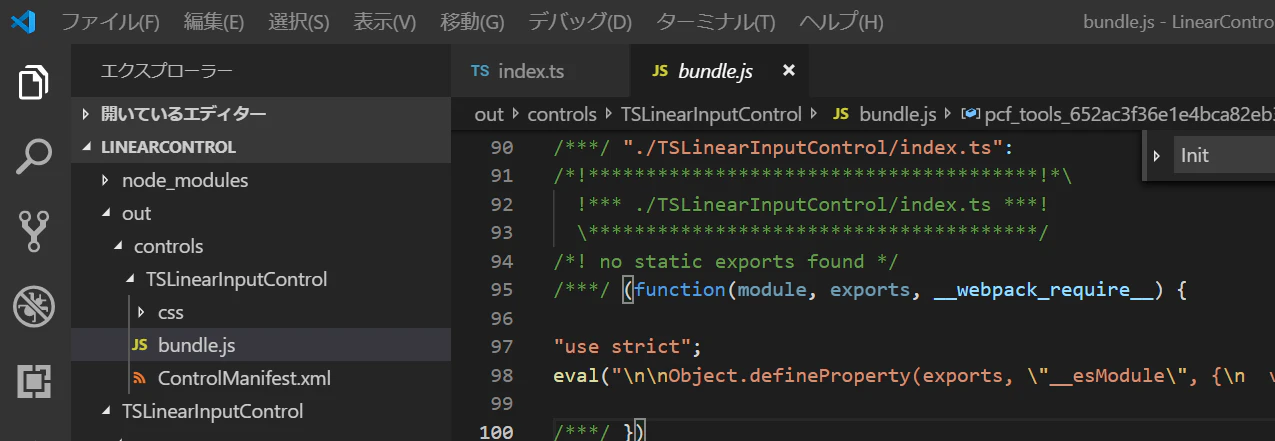Open the Explorer view in activity bar
Screen dimensions: 1275x441
[x=35, y=82]
